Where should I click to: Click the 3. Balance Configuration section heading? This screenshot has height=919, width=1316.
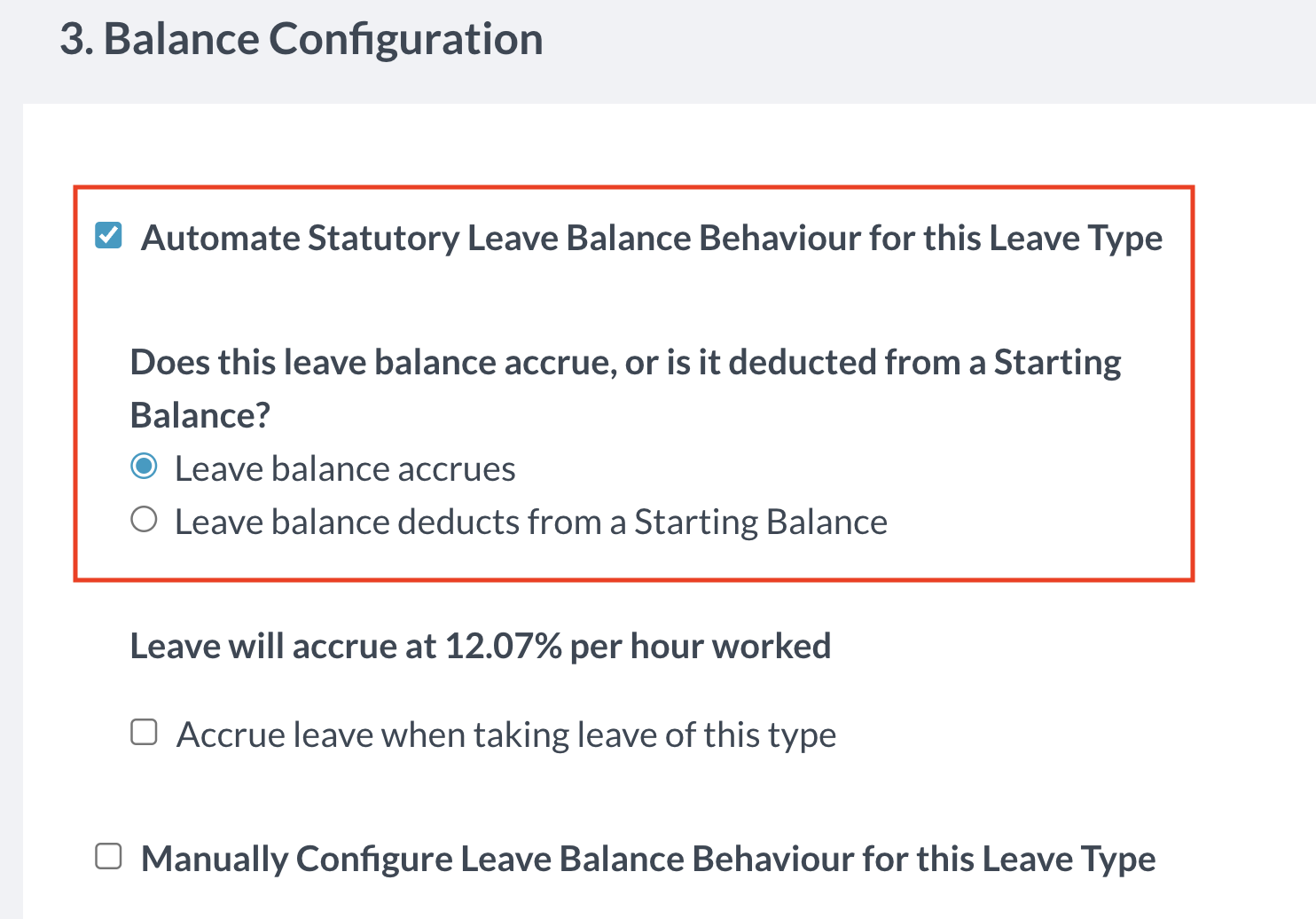(x=302, y=40)
